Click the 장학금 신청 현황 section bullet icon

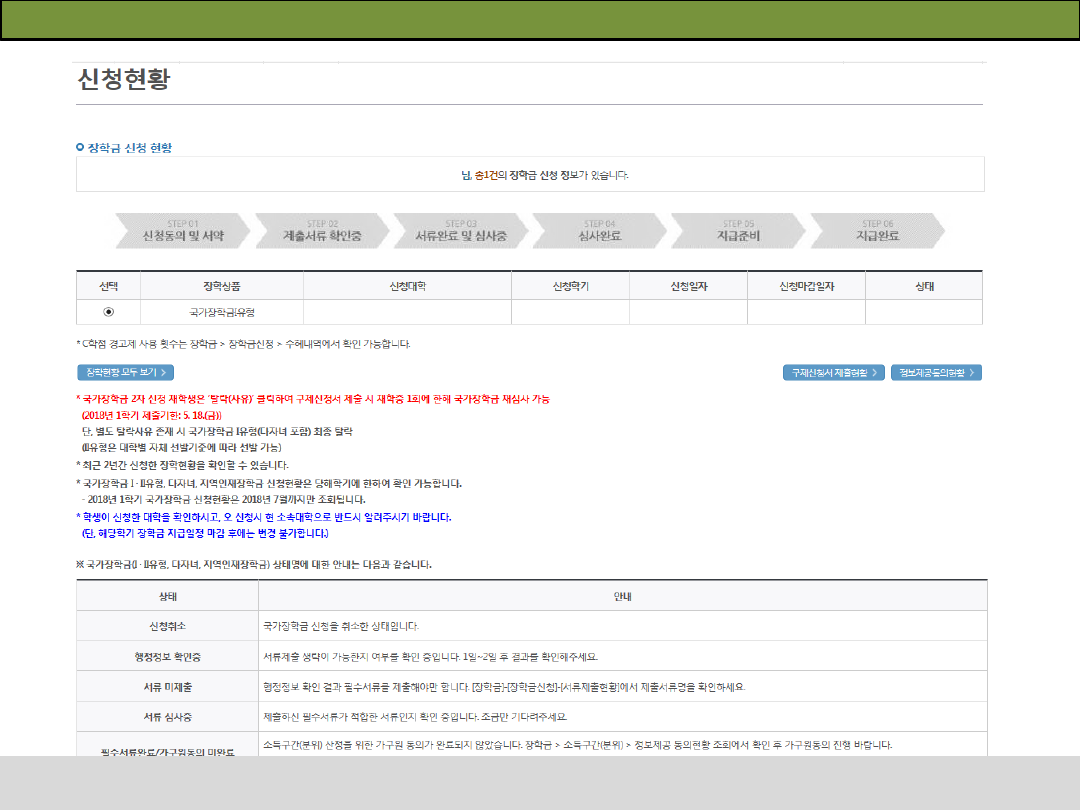point(80,148)
